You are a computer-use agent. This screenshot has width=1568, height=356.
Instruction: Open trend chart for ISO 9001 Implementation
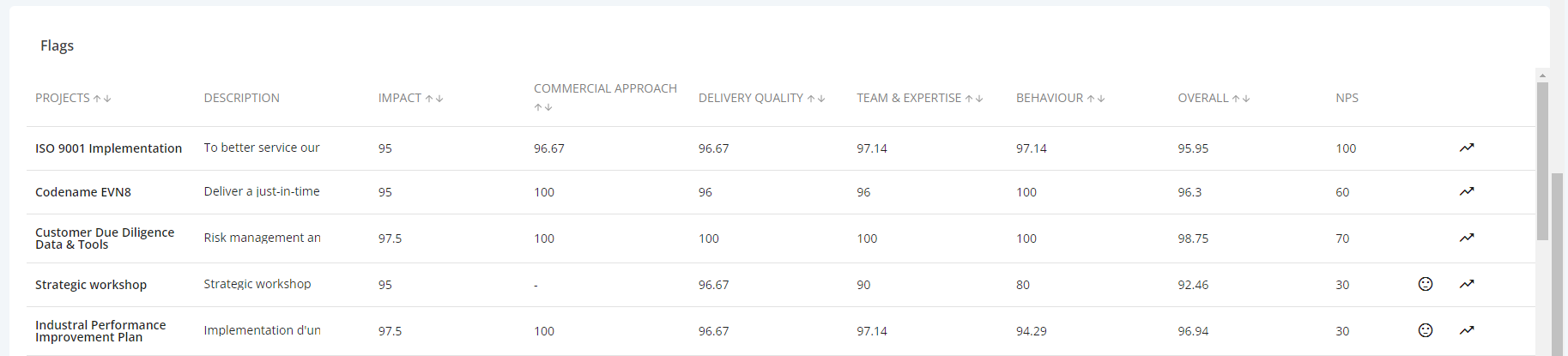pos(1467,148)
